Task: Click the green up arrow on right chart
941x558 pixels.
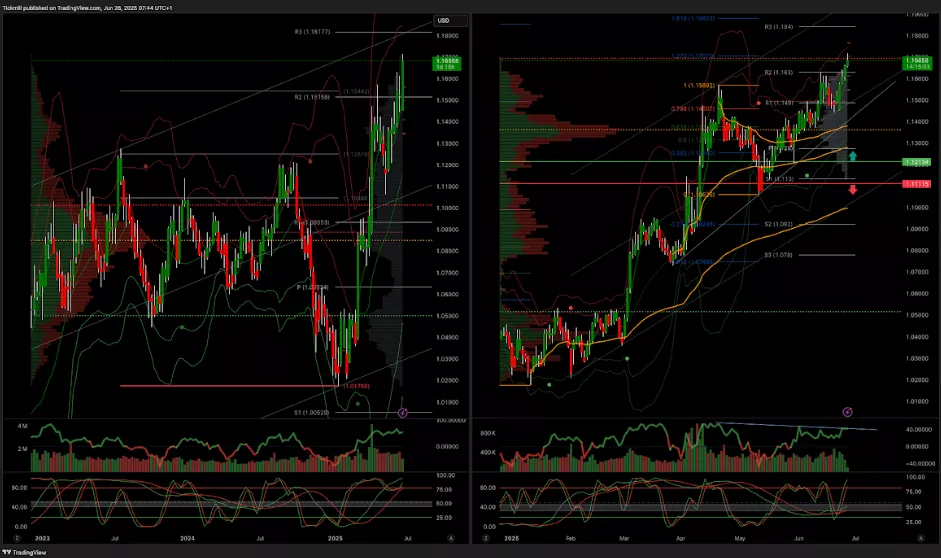Action: click(852, 157)
